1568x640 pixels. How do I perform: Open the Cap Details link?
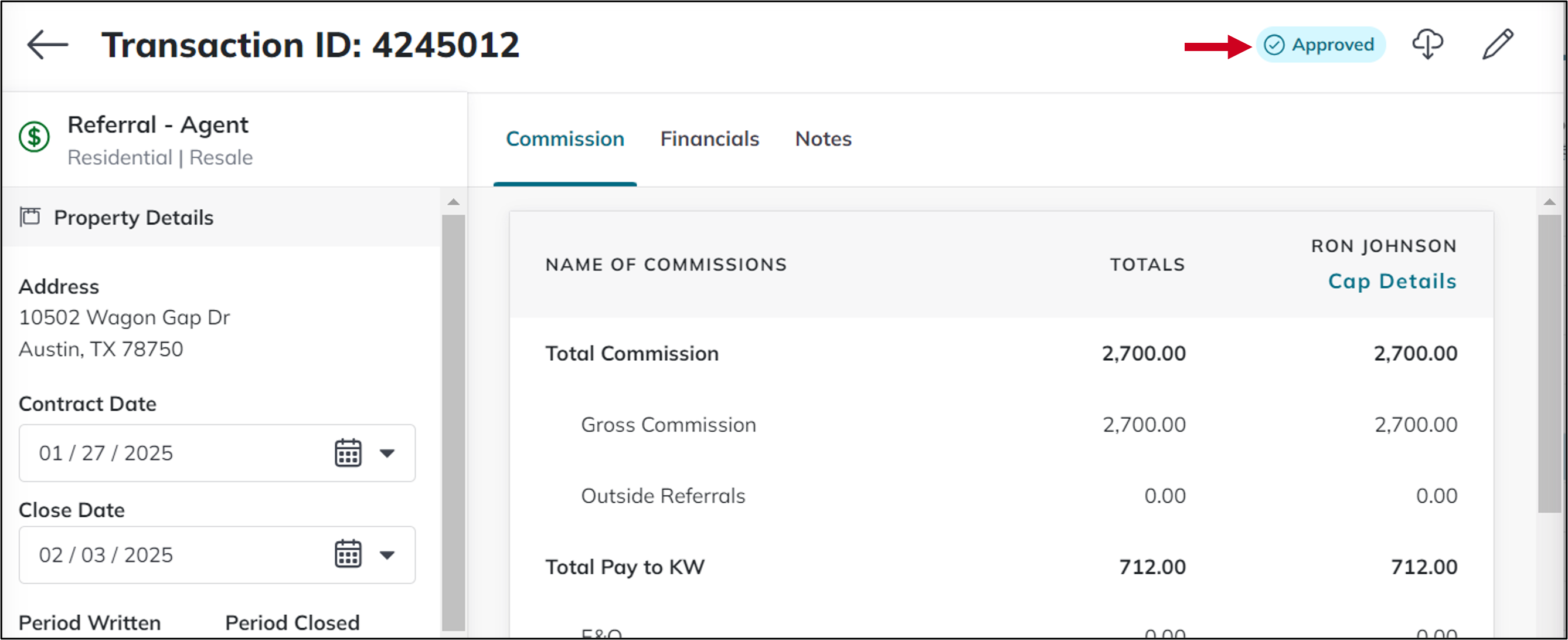[x=1392, y=281]
